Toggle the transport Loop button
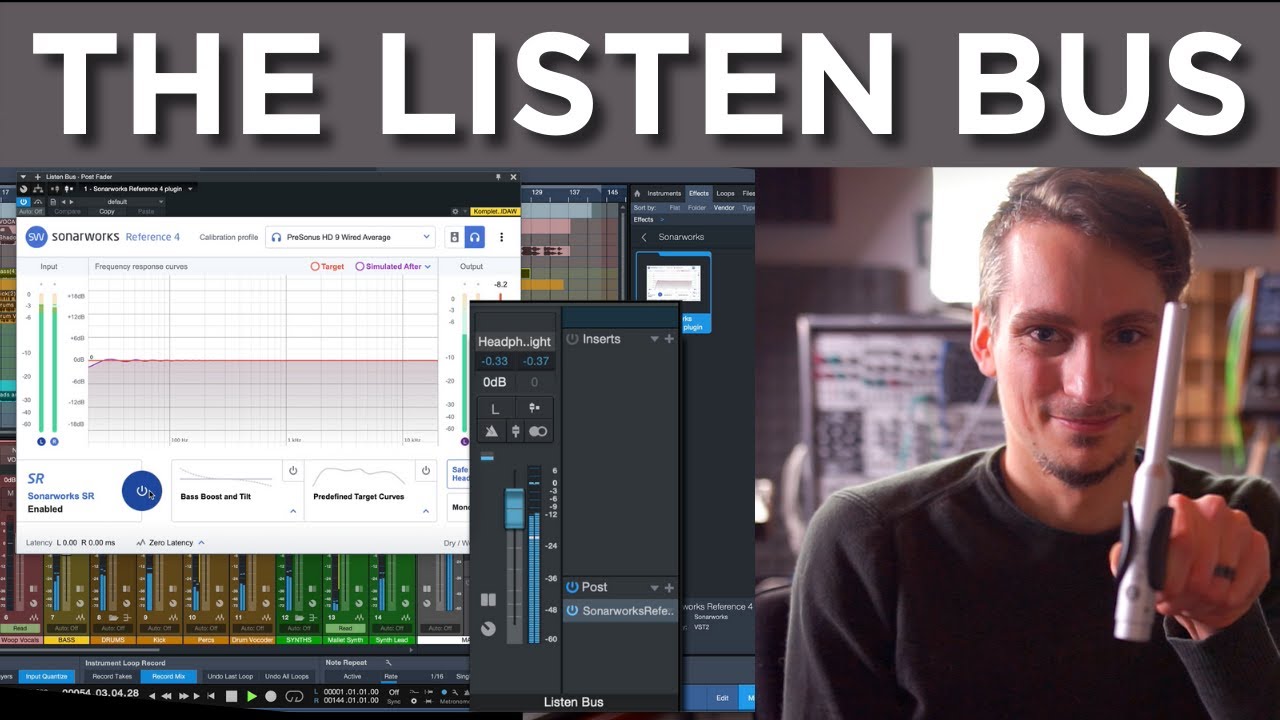1280x720 pixels. tap(294, 696)
